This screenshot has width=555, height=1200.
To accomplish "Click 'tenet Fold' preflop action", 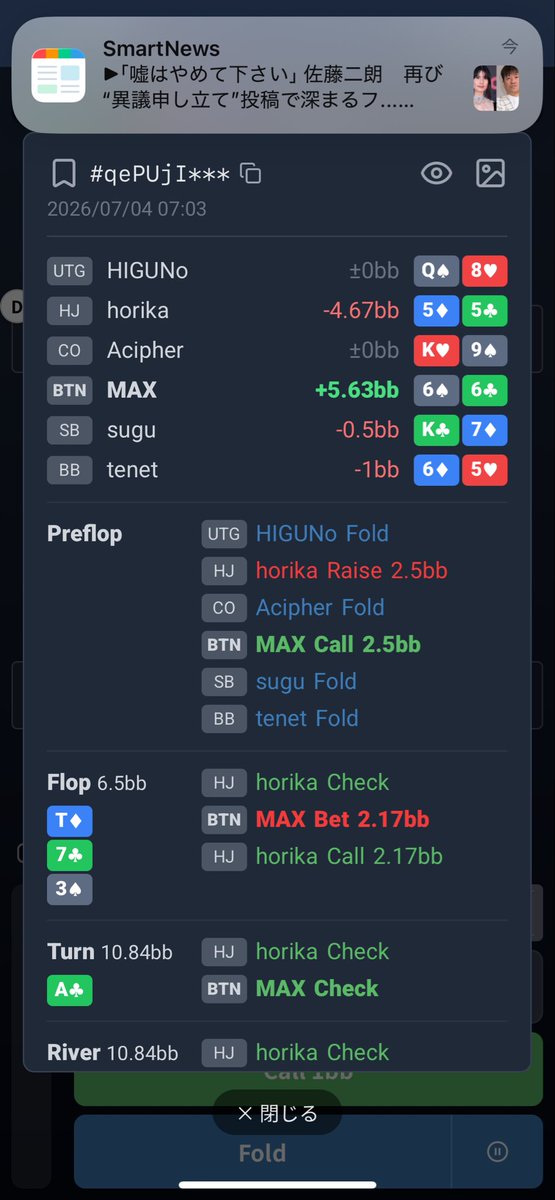I will (307, 718).
